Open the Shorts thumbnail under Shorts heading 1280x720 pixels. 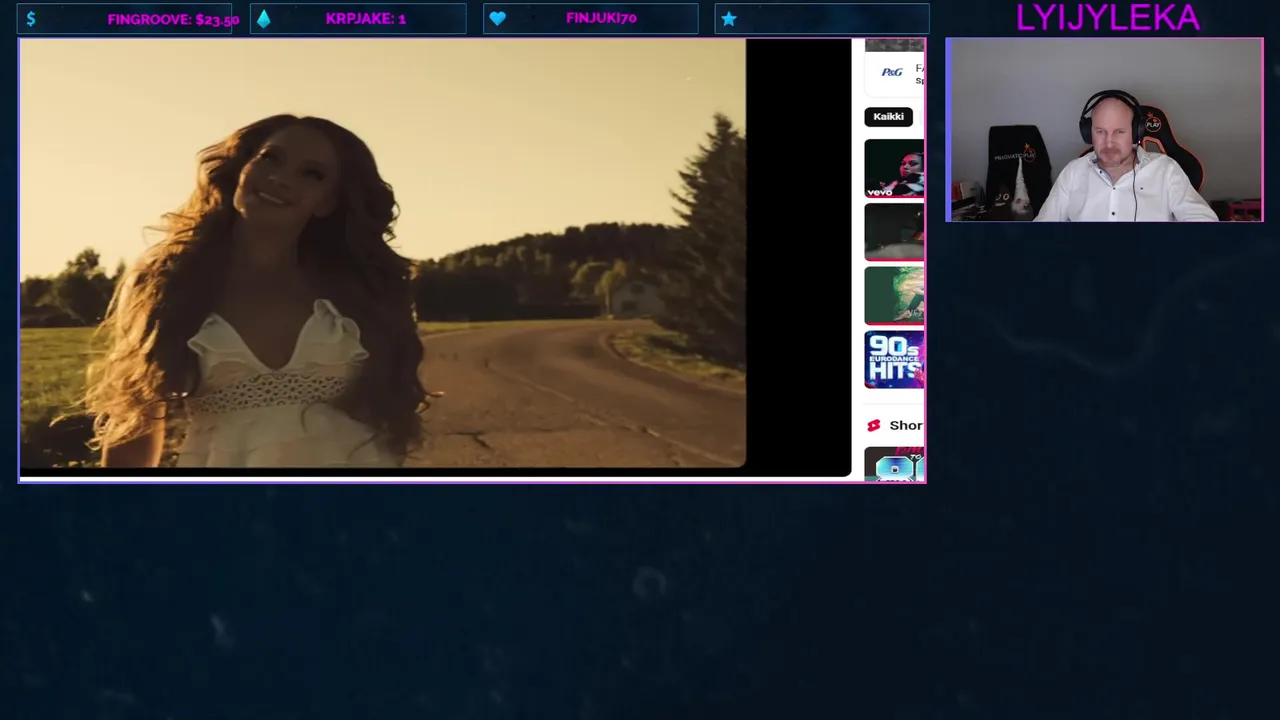[894, 464]
